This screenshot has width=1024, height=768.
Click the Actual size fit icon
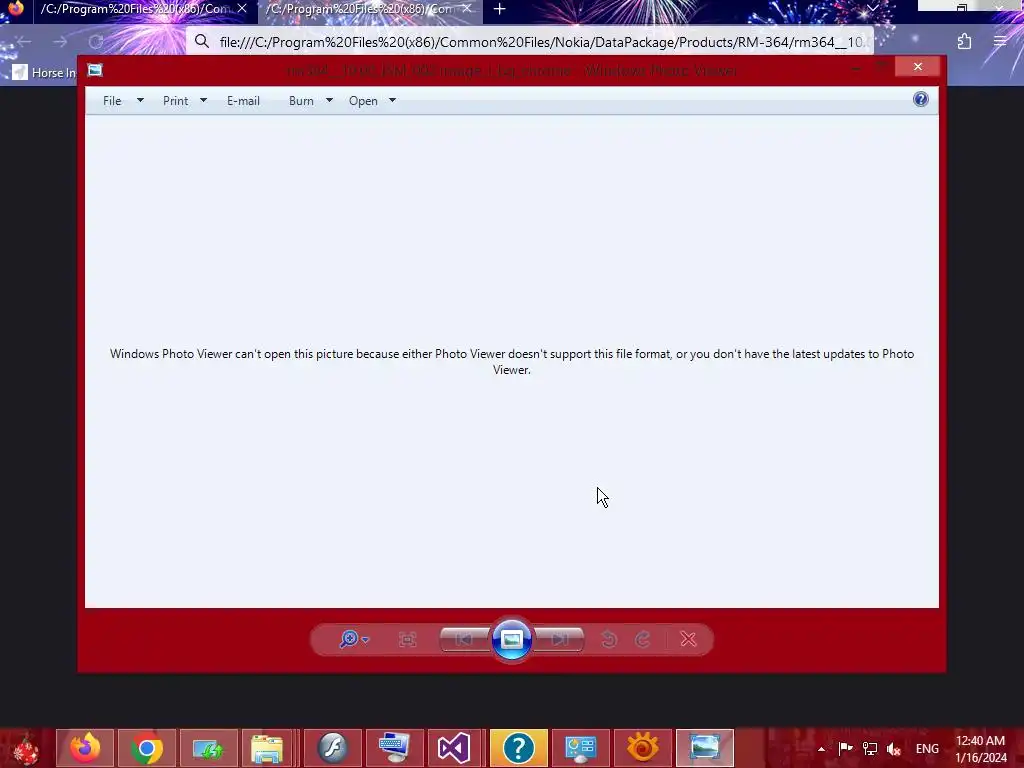pos(408,639)
